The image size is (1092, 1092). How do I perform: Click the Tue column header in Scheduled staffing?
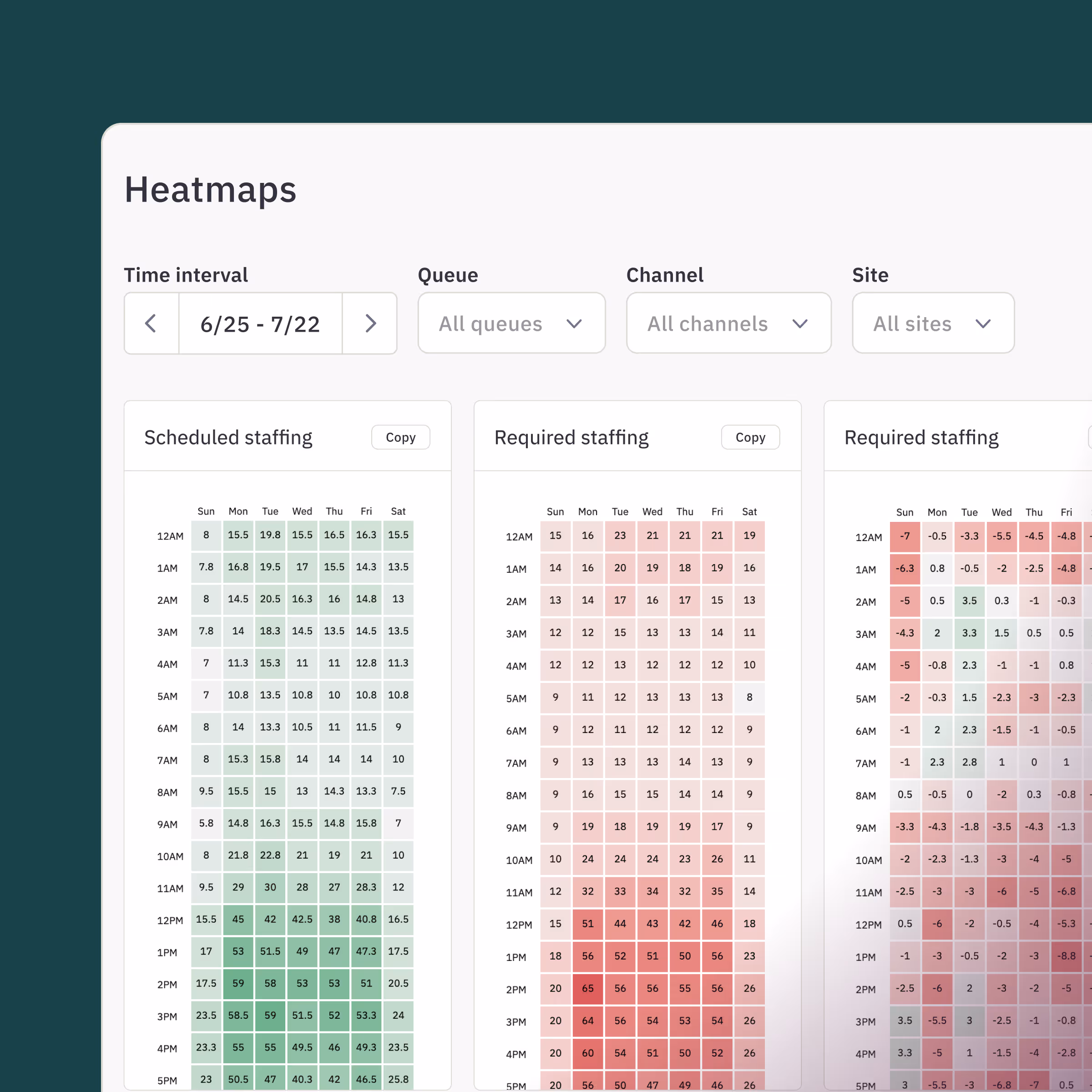coord(270,511)
